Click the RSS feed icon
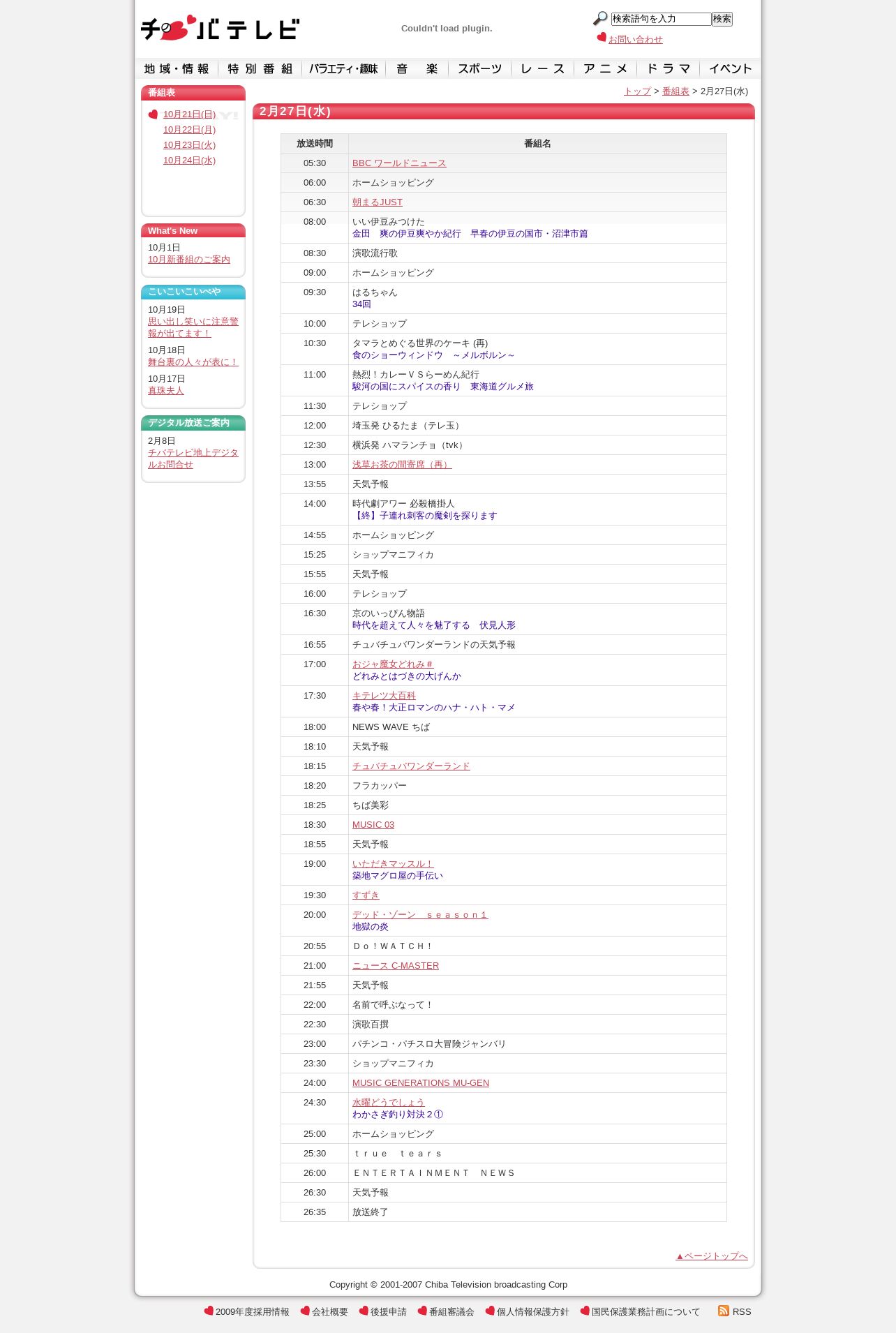This screenshot has height=1333, width=896. pyautogui.click(x=724, y=1311)
